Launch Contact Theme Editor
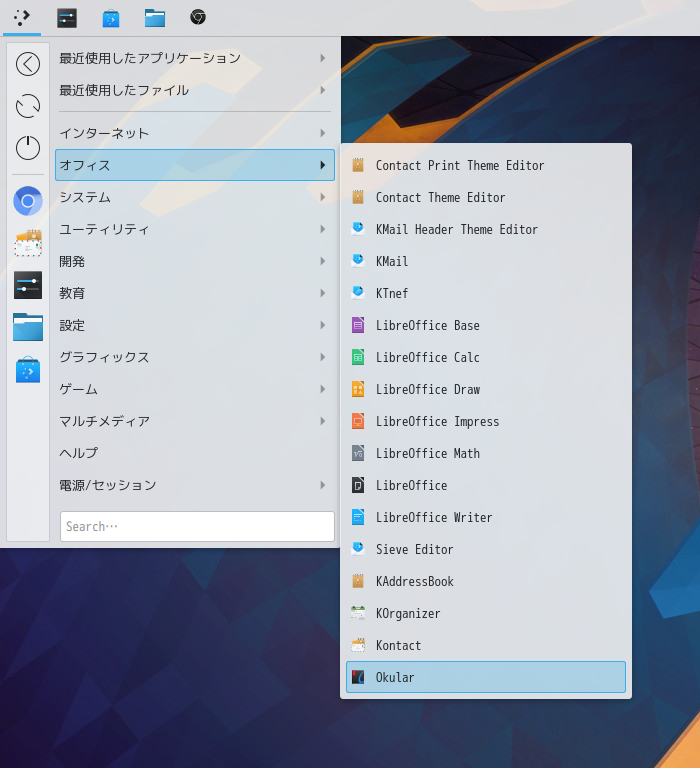 click(486, 197)
